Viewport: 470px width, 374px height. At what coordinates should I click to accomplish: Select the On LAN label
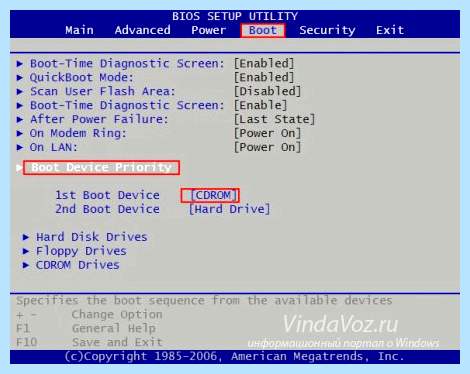point(54,147)
